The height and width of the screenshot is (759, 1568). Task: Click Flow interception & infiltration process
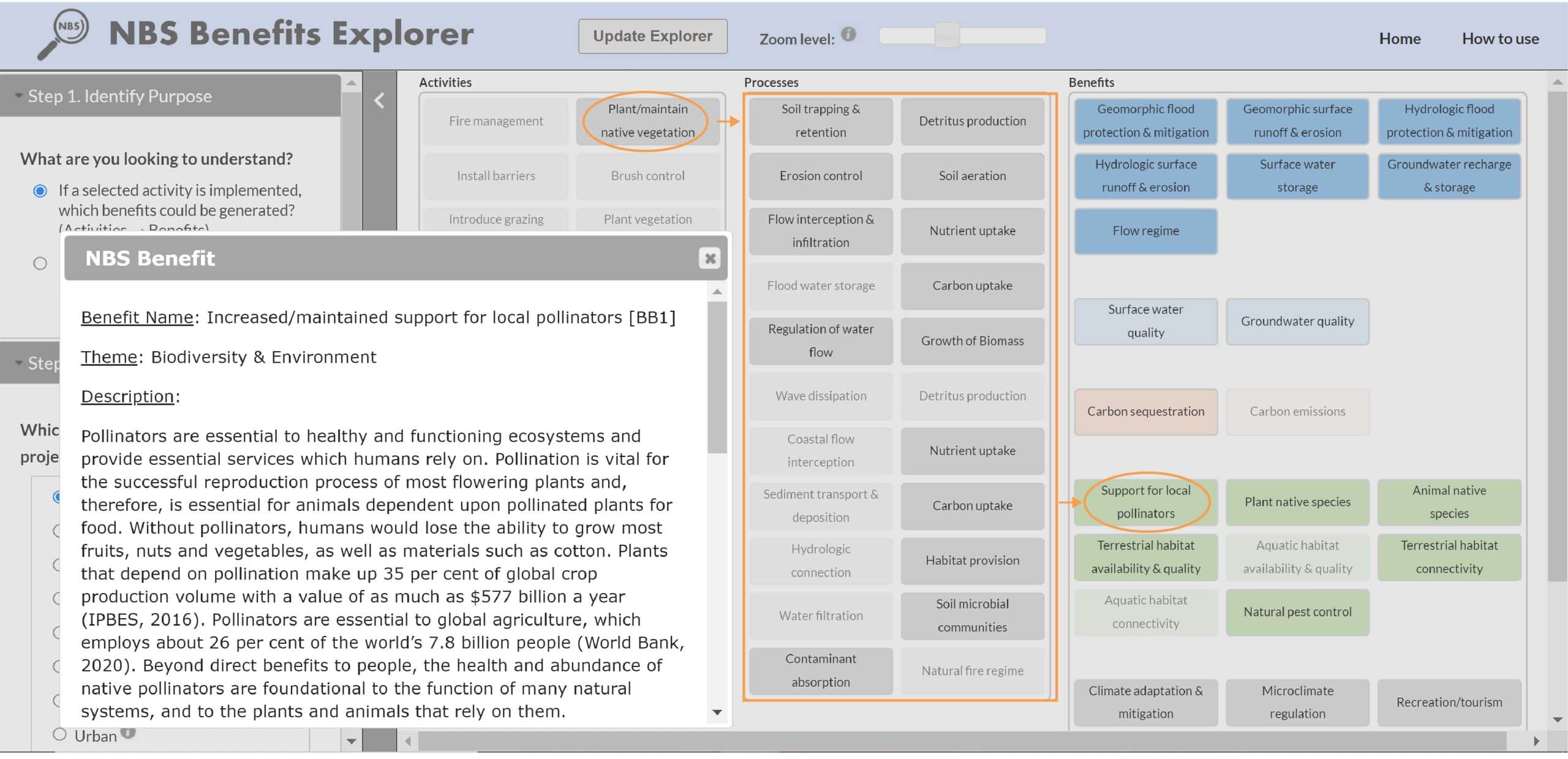[x=821, y=231]
